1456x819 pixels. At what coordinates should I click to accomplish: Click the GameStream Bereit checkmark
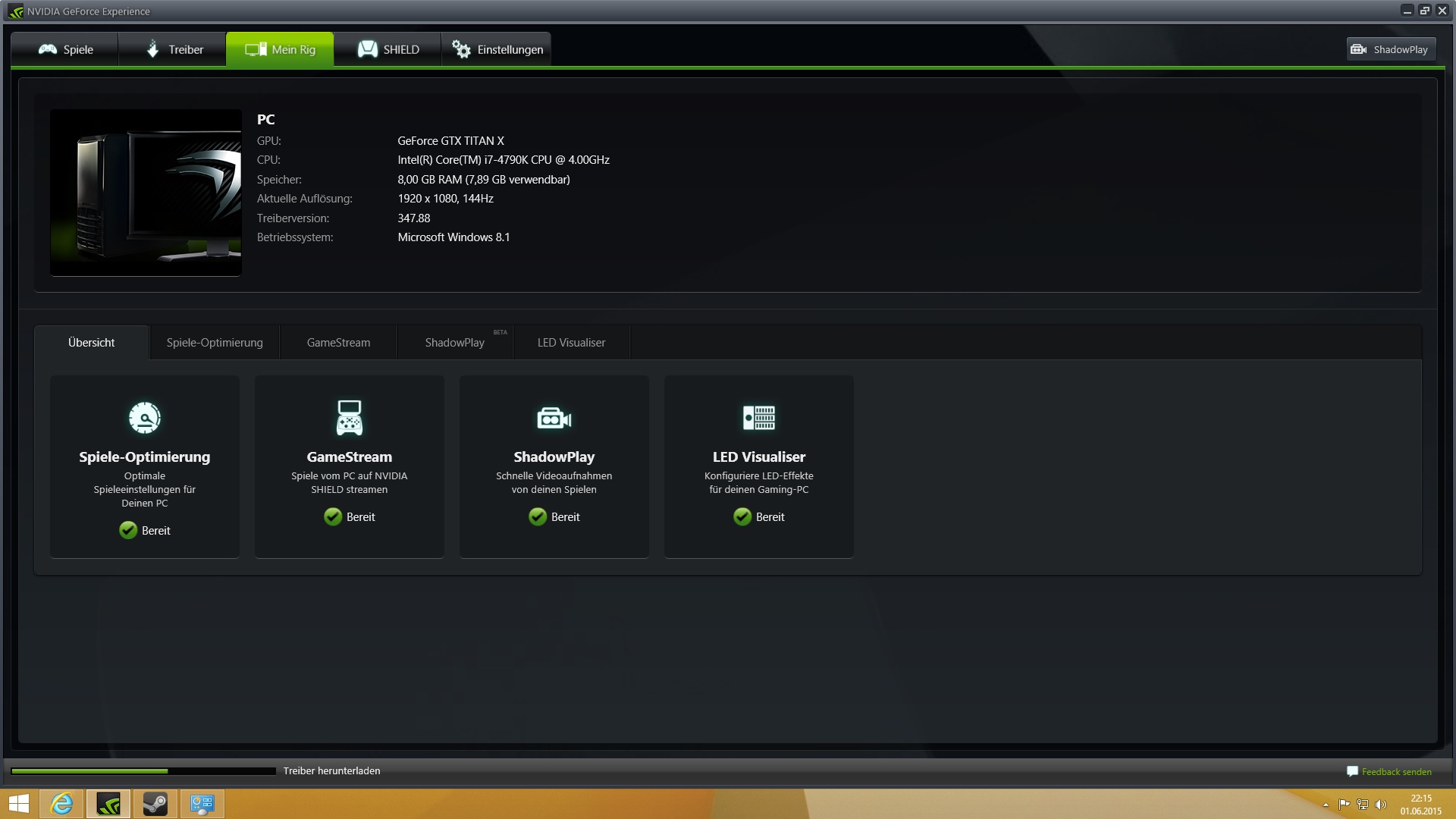click(333, 516)
